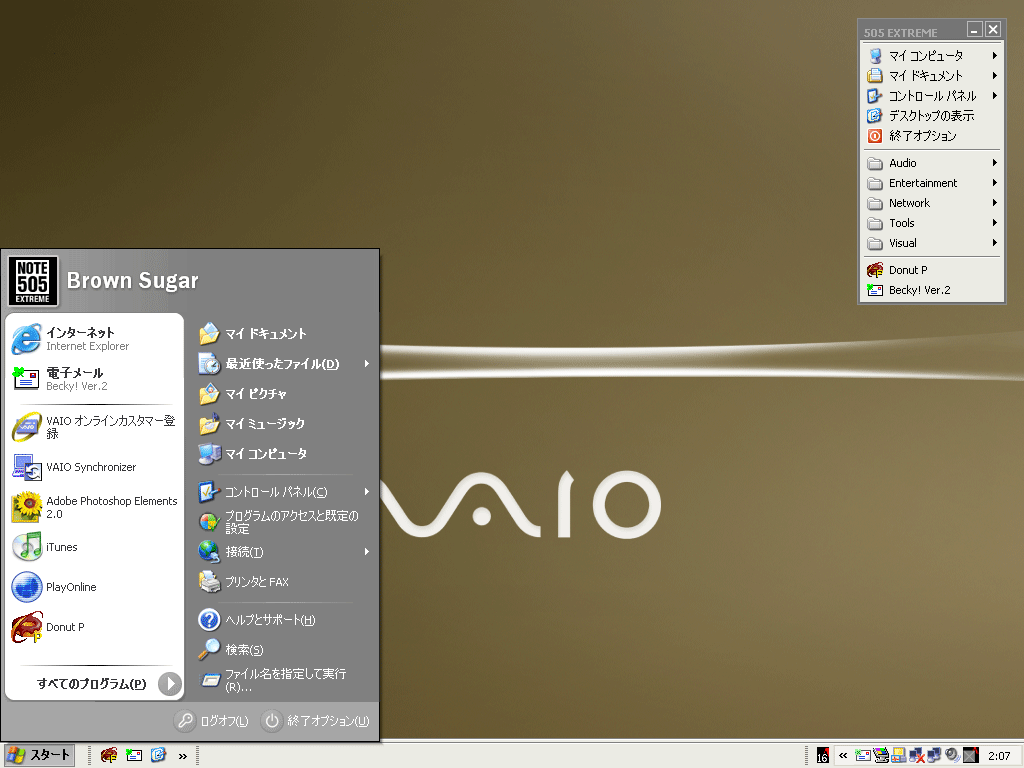Click the network connection tray icon

[935, 756]
